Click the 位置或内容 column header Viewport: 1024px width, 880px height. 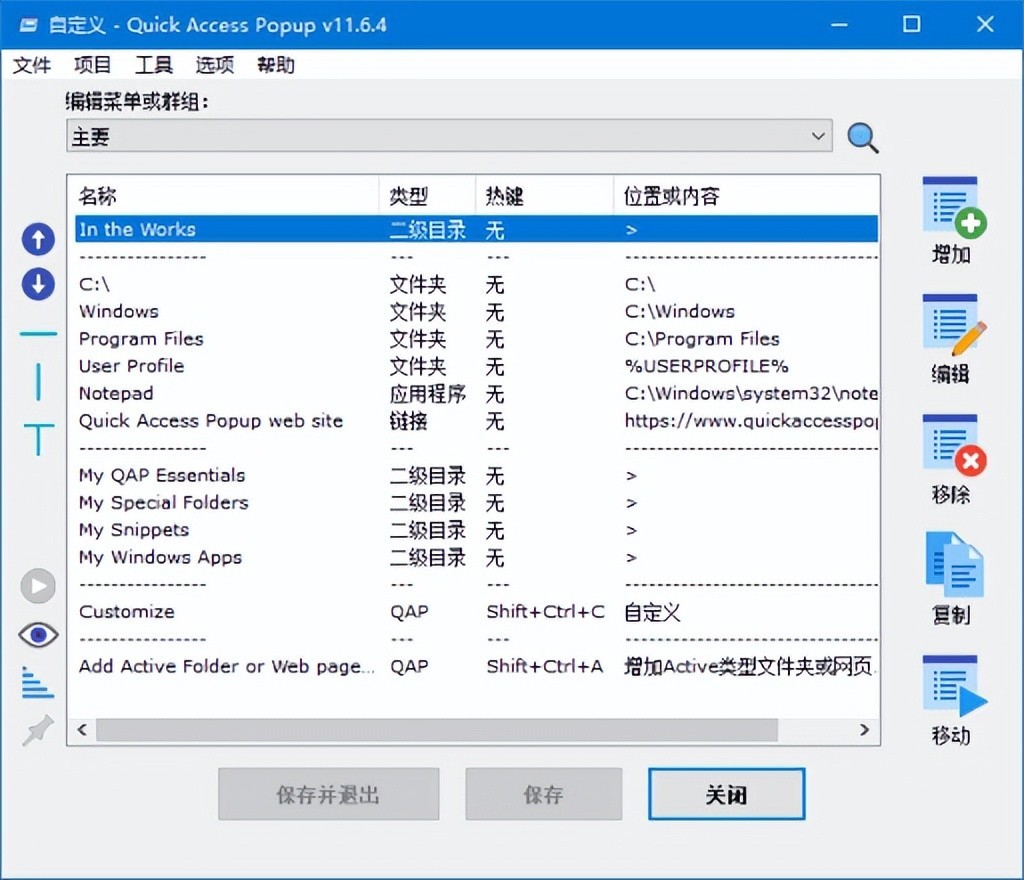pos(746,195)
